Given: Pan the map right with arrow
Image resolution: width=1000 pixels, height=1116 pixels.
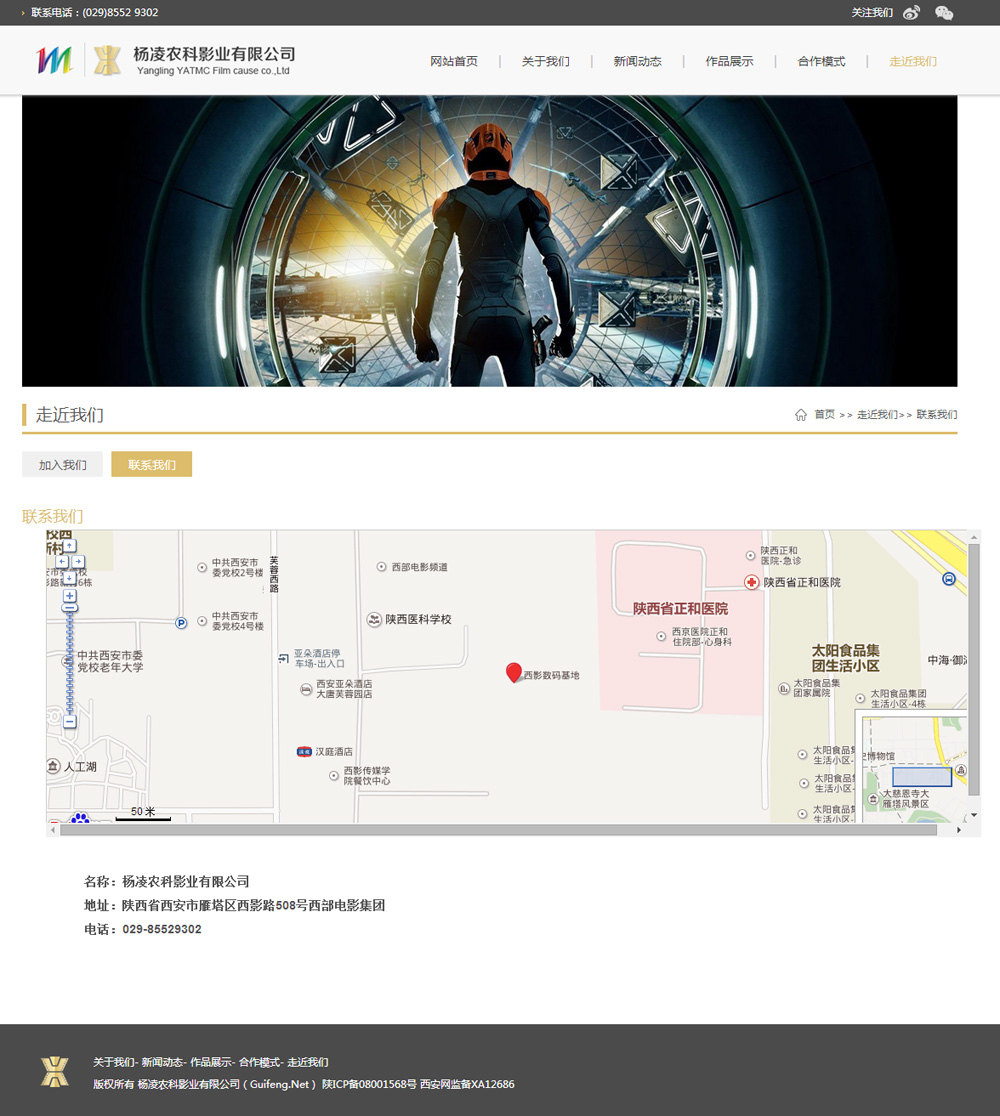Looking at the screenshot, I should (x=79, y=562).
